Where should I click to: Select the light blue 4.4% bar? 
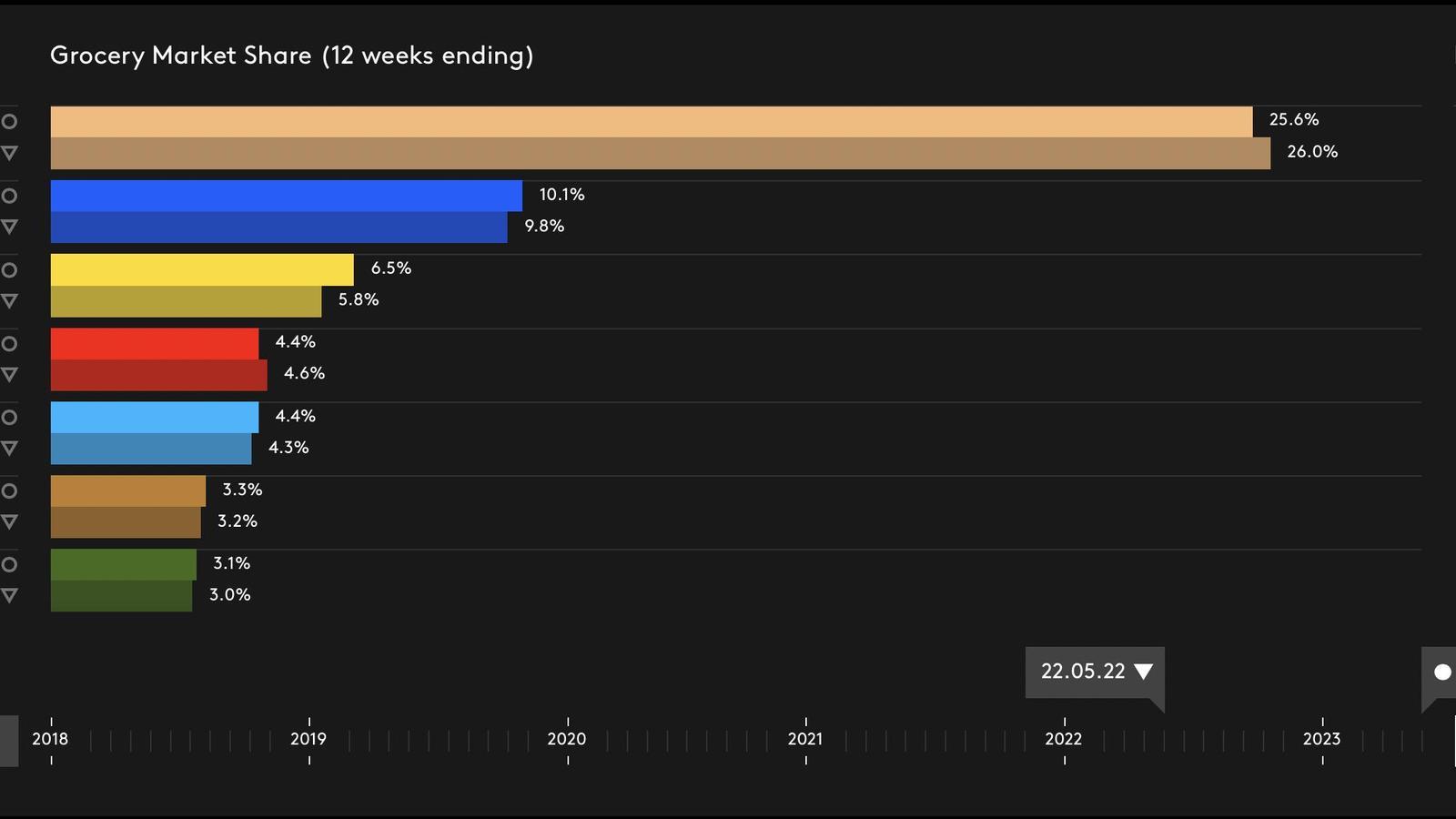click(x=155, y=417)
